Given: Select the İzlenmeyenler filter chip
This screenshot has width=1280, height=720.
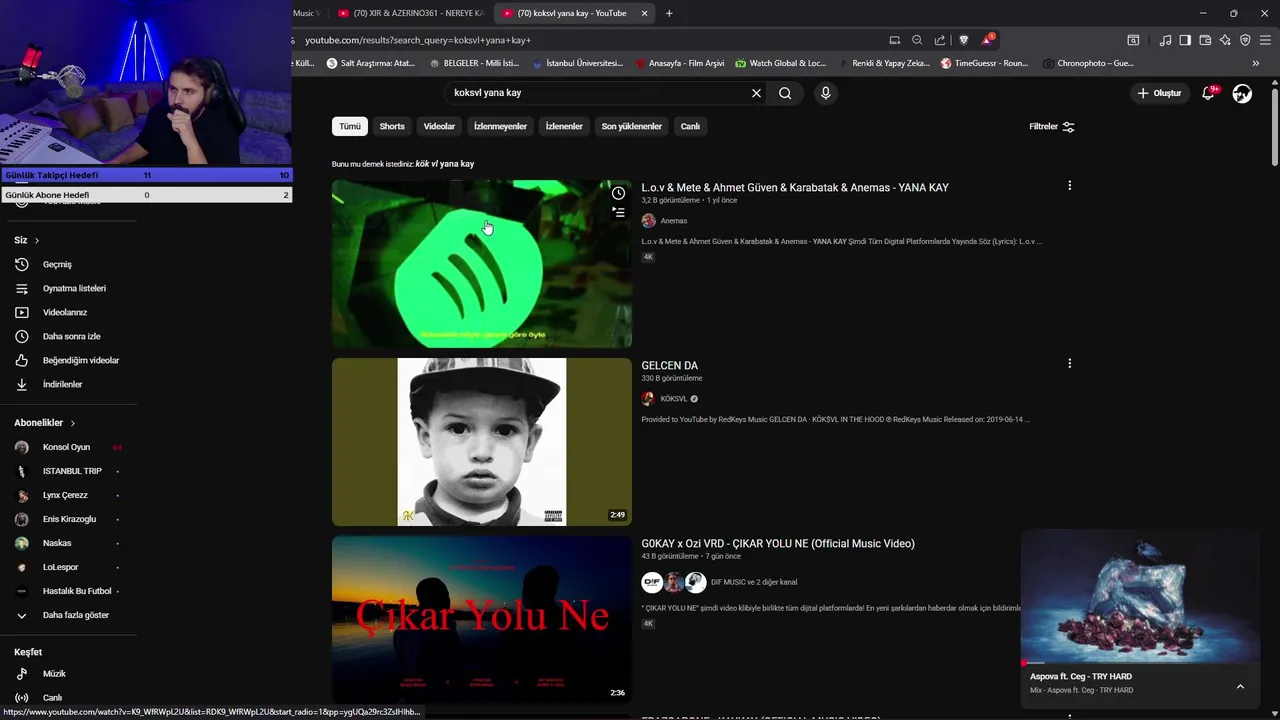Looking at the screenshot, I should [x=500, y=126].
